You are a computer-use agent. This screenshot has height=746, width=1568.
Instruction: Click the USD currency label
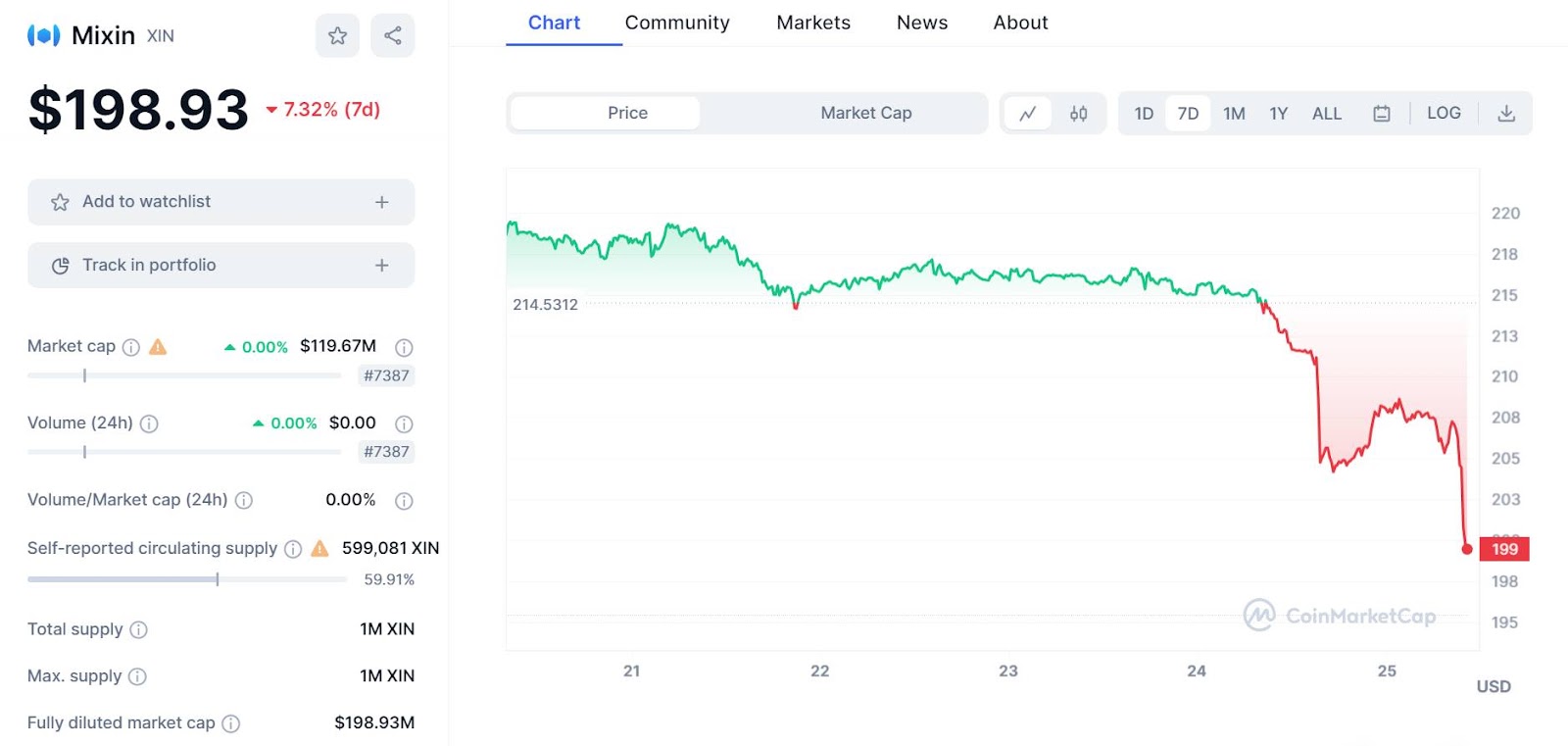click(x=1494, y=687)
